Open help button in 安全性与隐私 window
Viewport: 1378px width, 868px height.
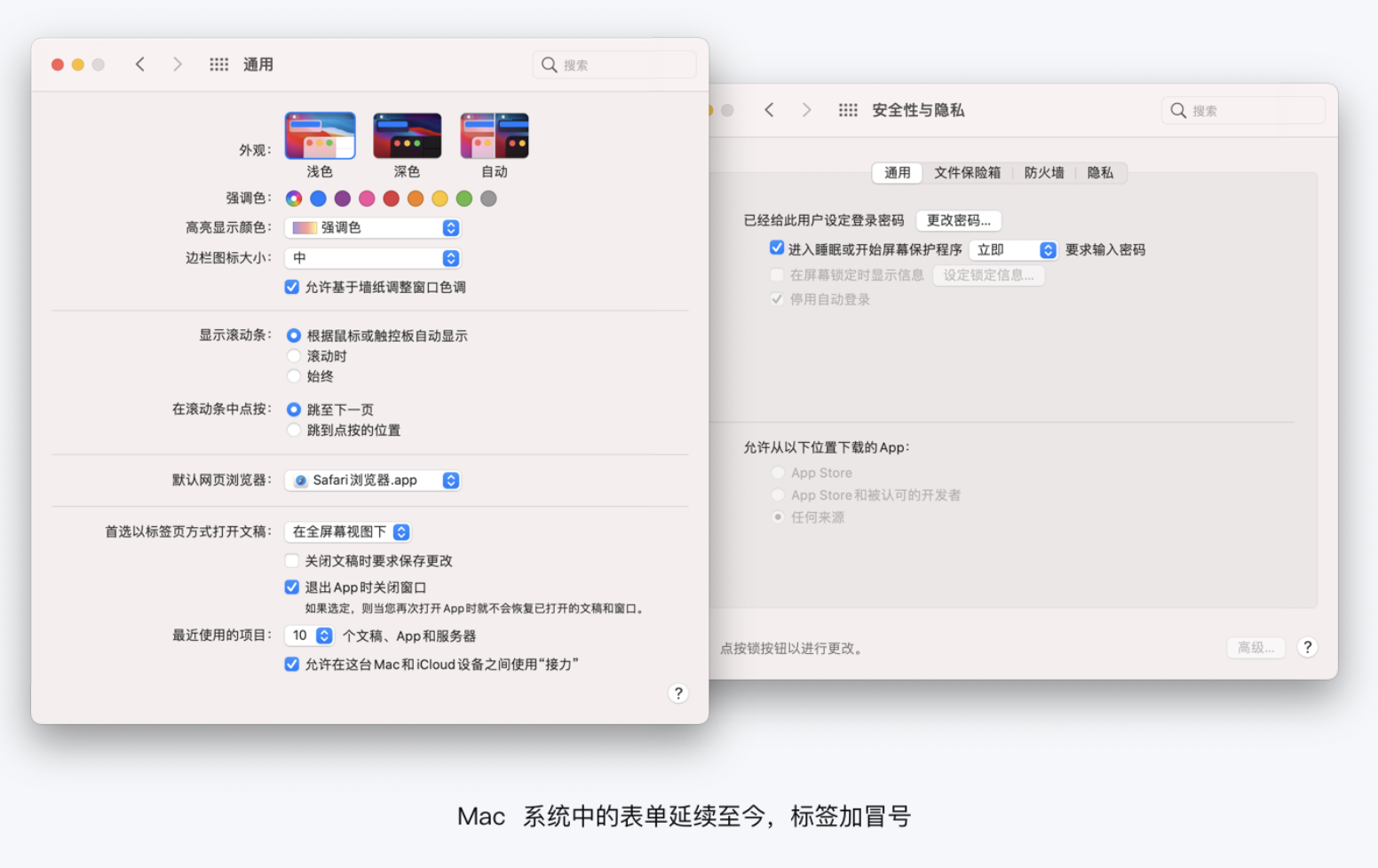[1307, 647]
